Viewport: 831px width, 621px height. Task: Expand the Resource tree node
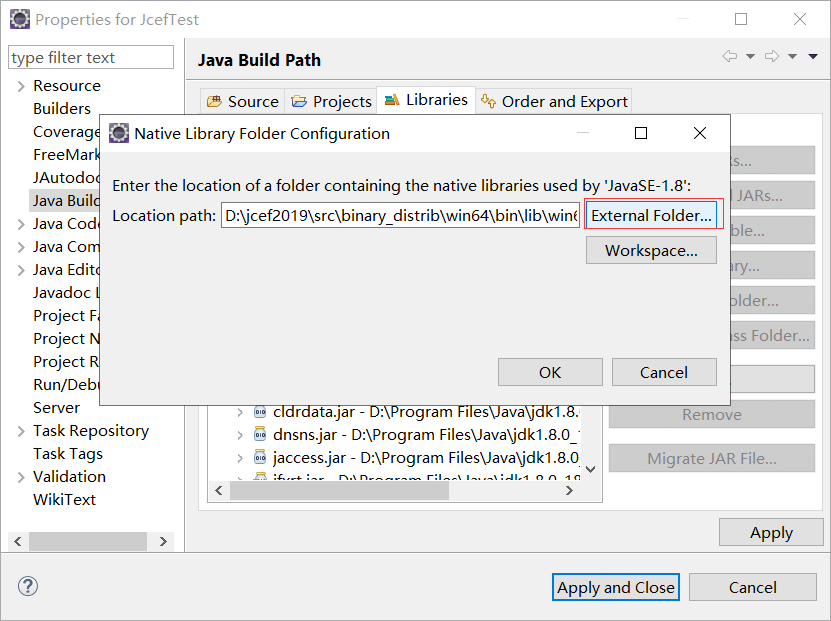pos(20,86)
